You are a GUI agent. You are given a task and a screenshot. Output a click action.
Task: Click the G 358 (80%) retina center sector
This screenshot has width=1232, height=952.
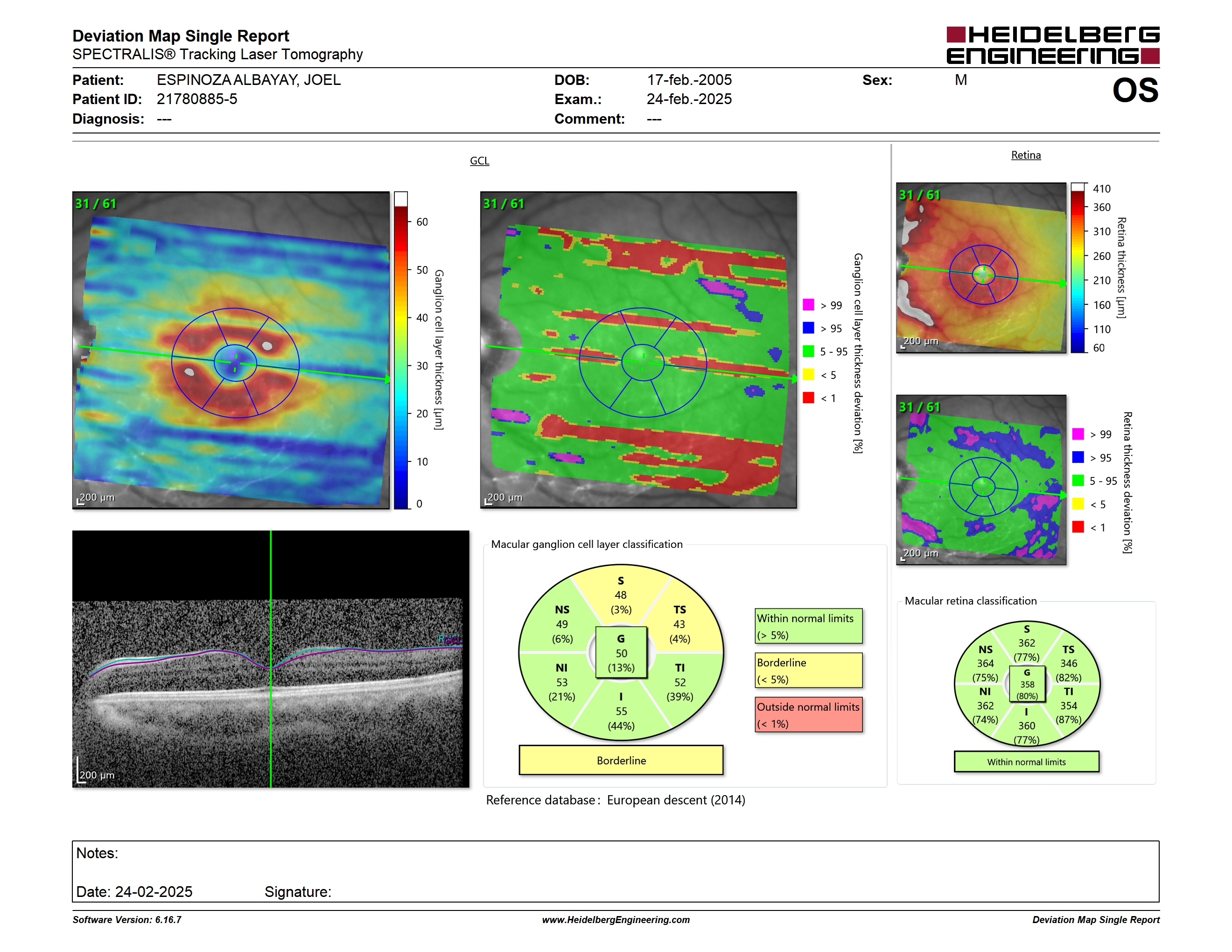click(1027, 684)
